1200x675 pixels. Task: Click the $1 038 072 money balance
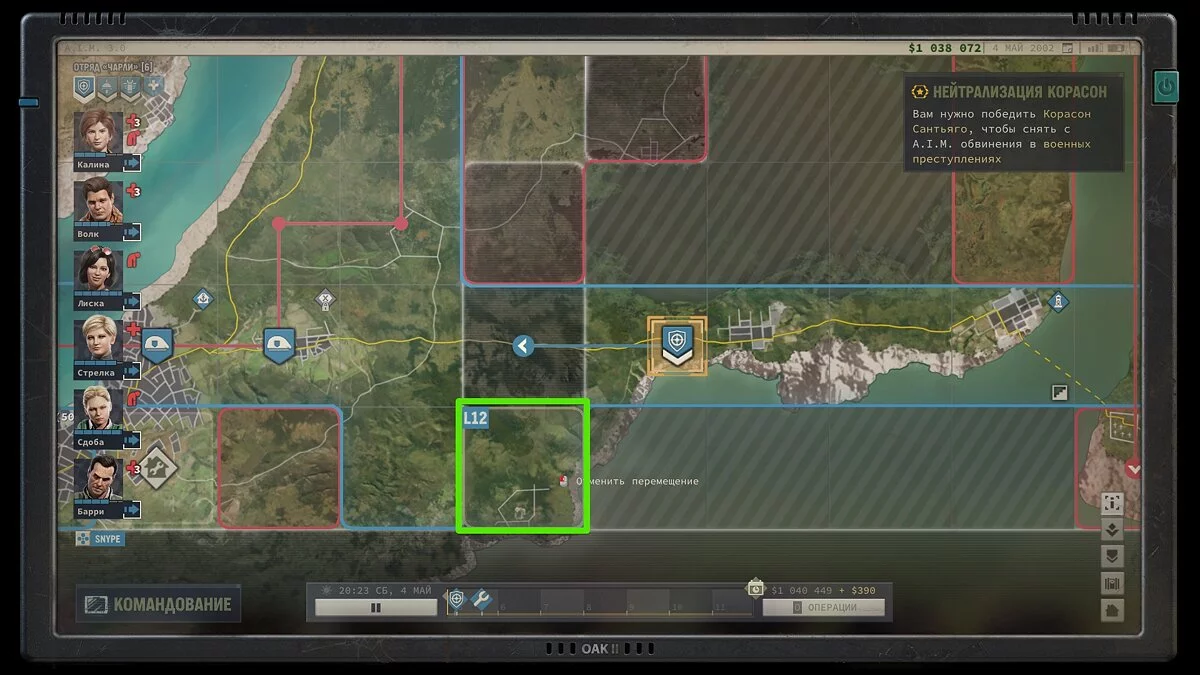[945, 48]
